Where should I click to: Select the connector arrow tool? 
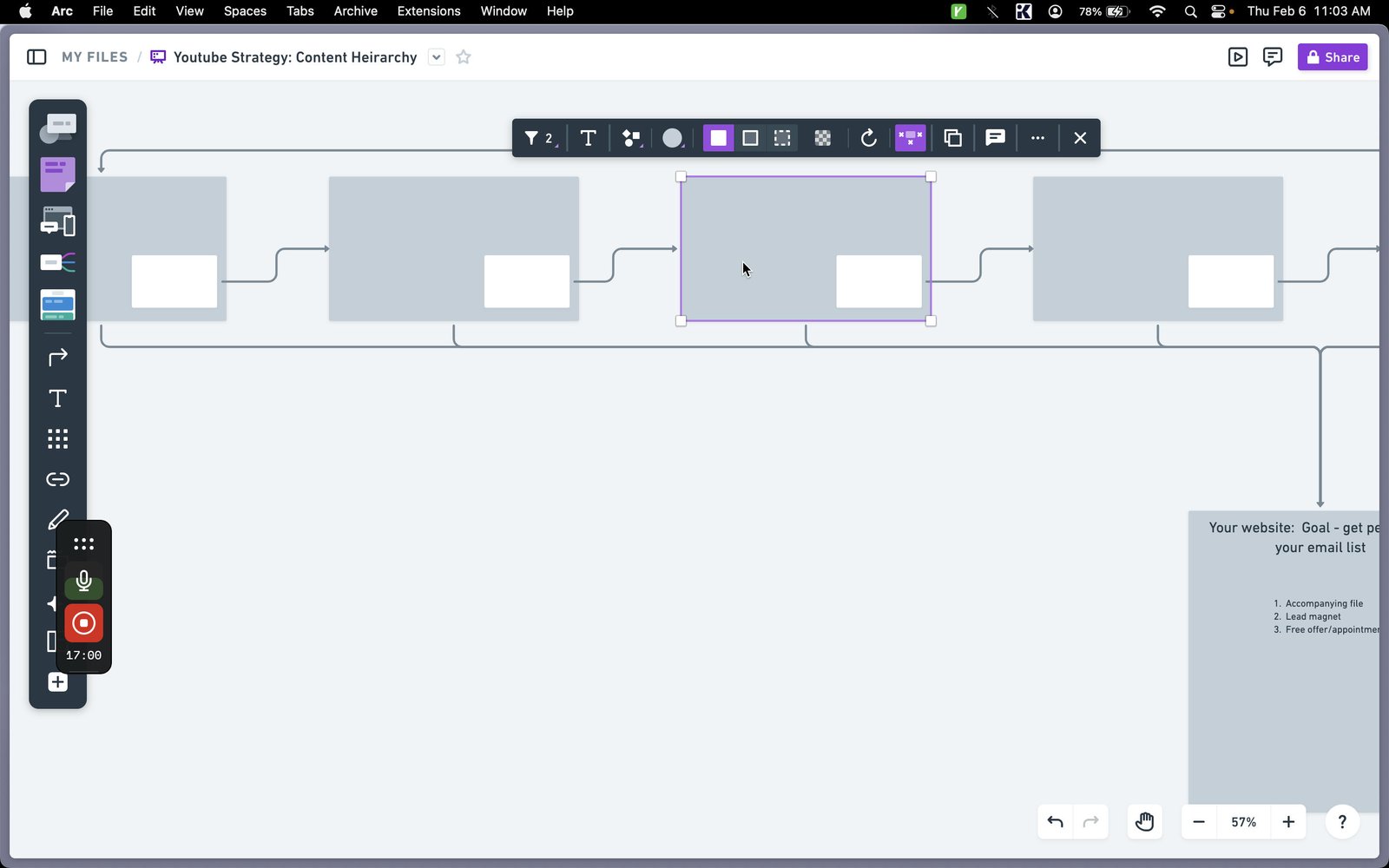point(57,358)
